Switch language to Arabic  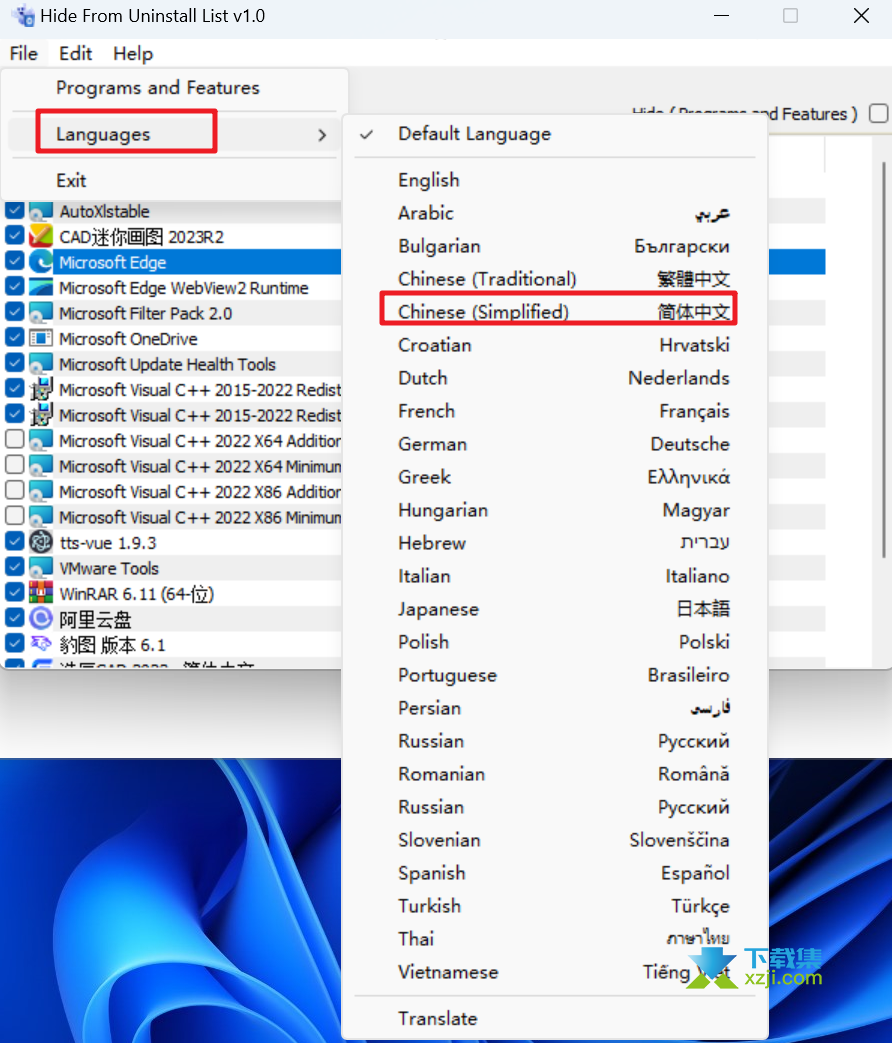(555, 213)
